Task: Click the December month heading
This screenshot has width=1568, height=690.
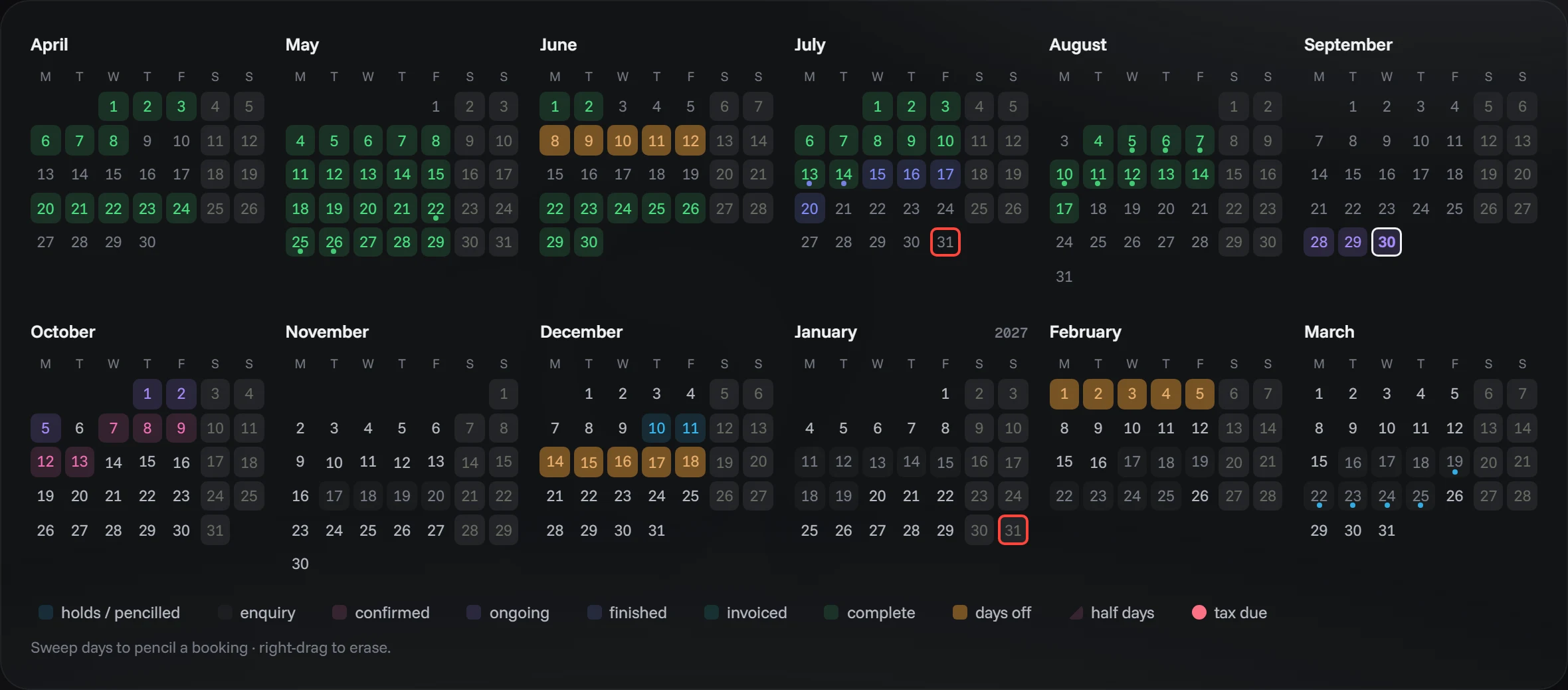Action: [581, 332]
